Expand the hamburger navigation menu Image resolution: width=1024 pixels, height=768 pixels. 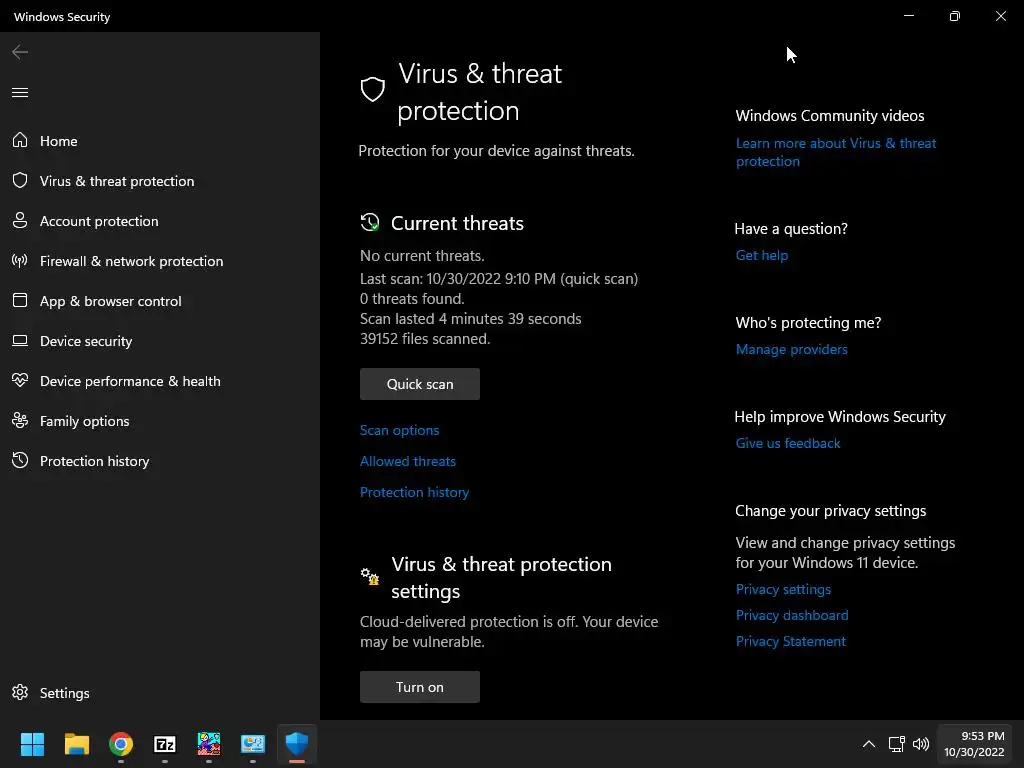[x=20, y=93]
